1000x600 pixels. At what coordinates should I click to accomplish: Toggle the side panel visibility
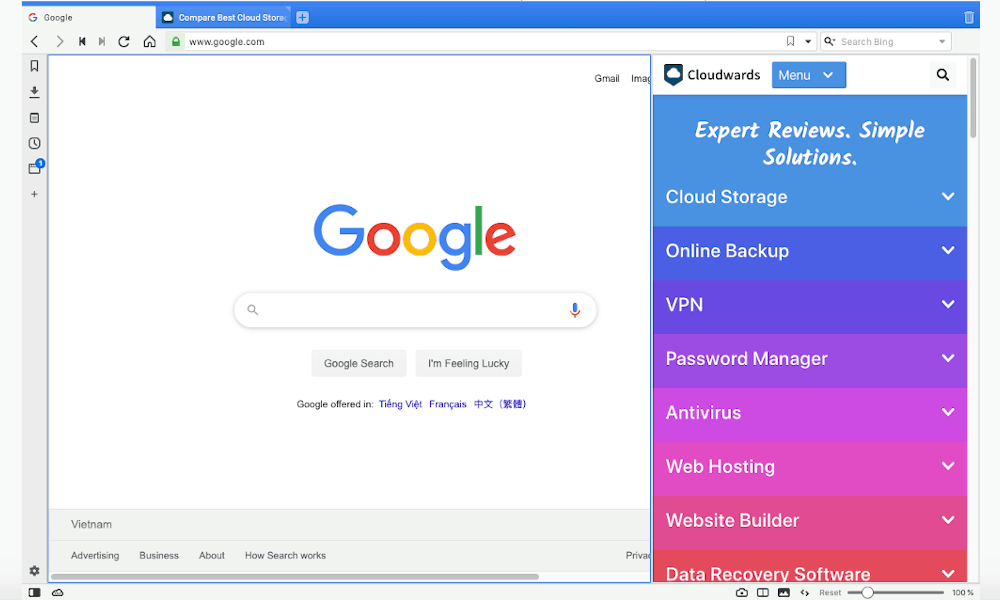click(x=34, y=592)
